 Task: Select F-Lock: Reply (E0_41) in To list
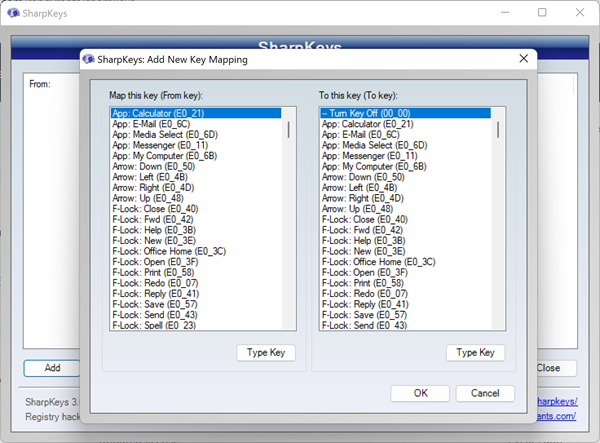pos(406,305)
